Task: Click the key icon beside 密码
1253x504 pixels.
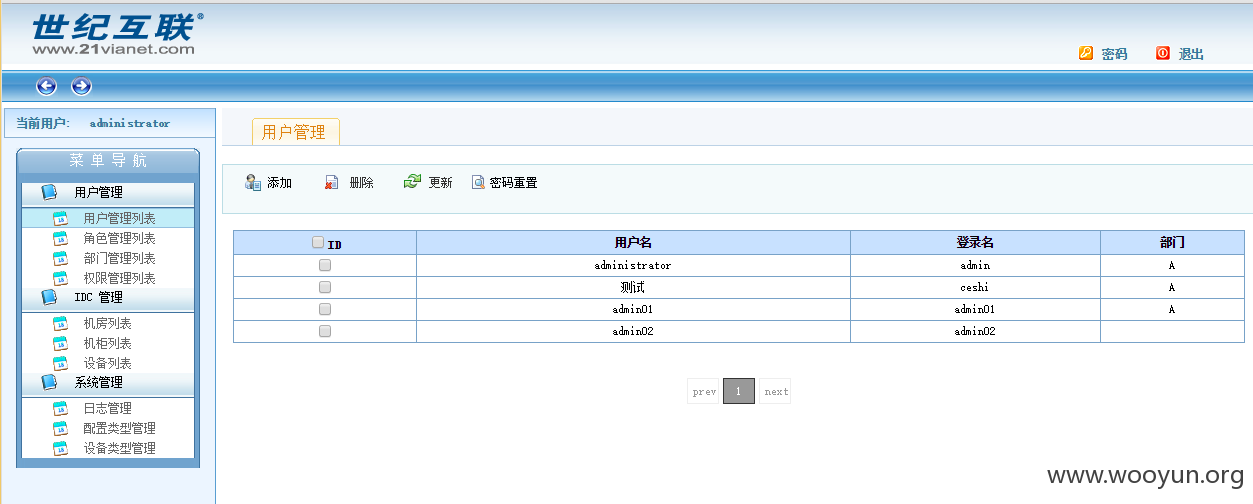Action: [1086, 53]
